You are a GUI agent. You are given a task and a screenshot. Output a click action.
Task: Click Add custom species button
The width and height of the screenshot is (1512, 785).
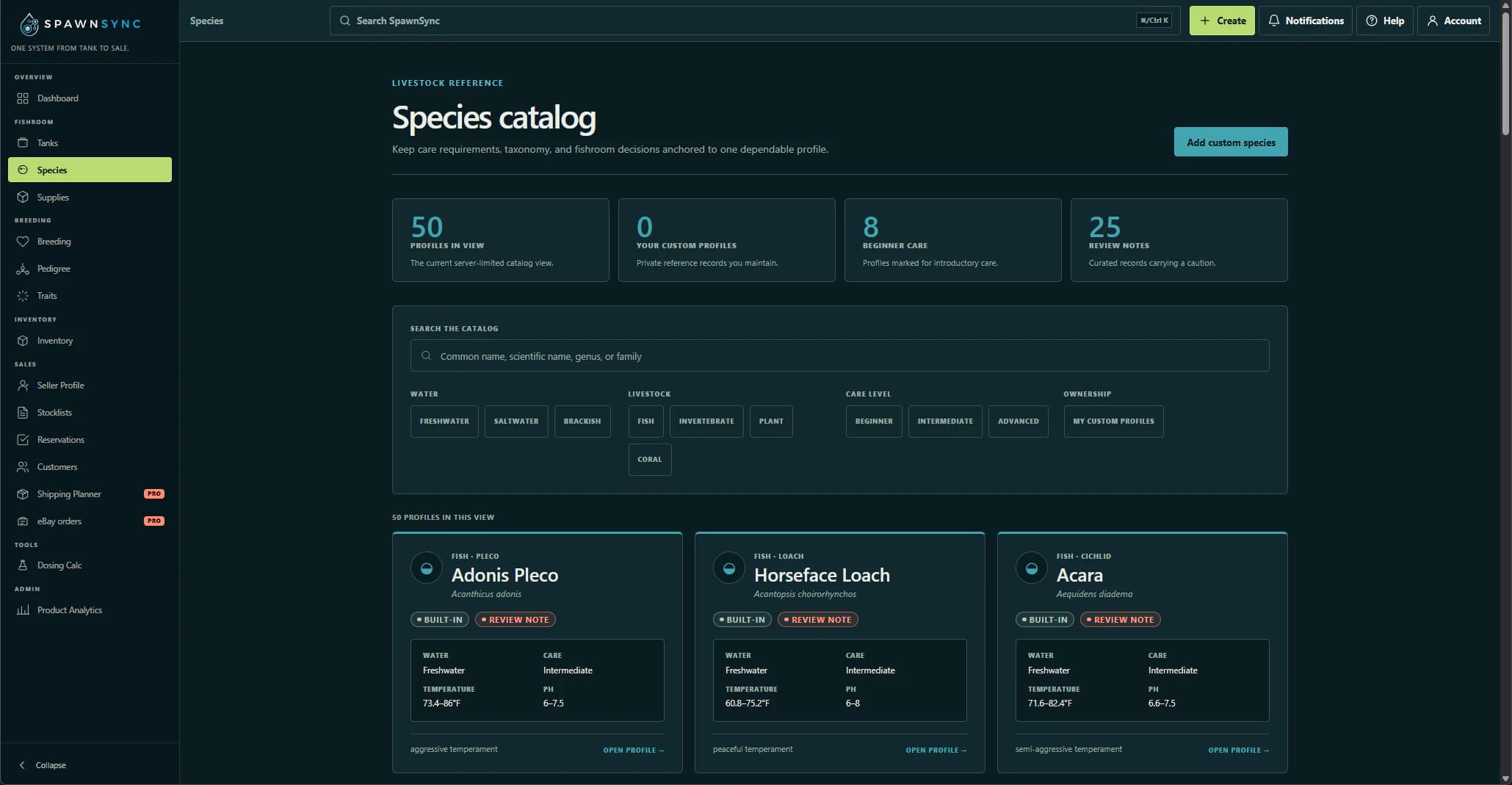(1231, 142)
